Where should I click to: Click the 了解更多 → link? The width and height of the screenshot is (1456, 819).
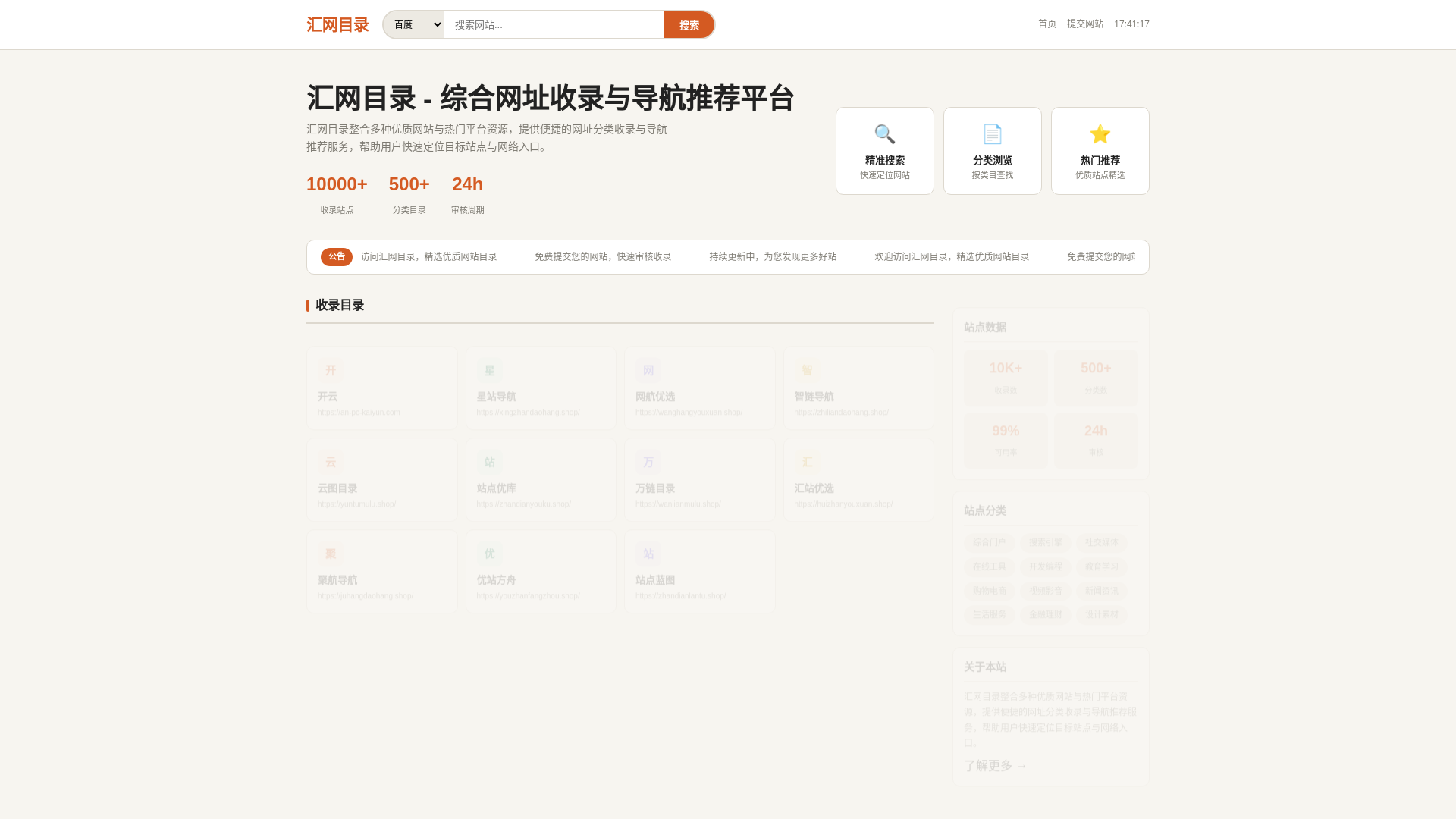tap(995, 766)
